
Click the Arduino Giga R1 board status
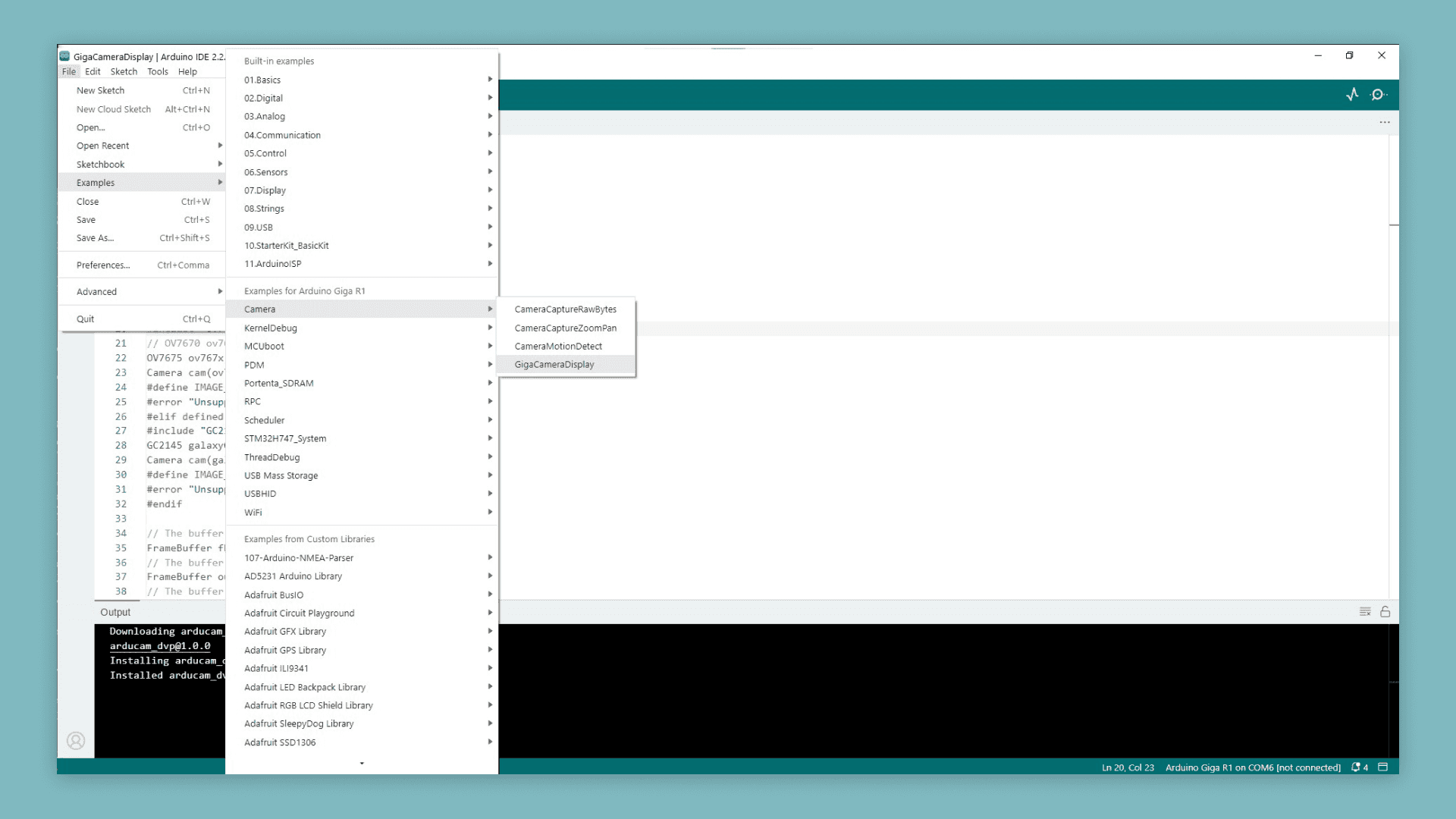(1253, 767)
